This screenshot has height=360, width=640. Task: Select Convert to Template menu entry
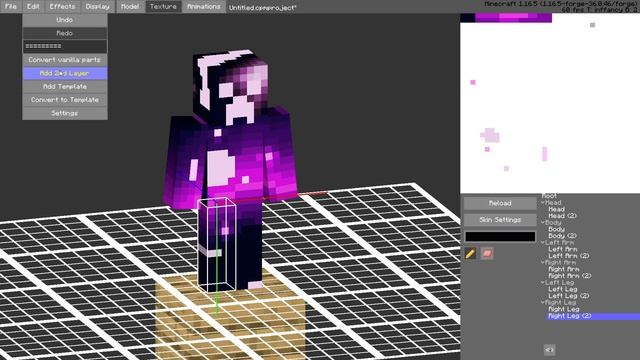click(x=64, y=100)
